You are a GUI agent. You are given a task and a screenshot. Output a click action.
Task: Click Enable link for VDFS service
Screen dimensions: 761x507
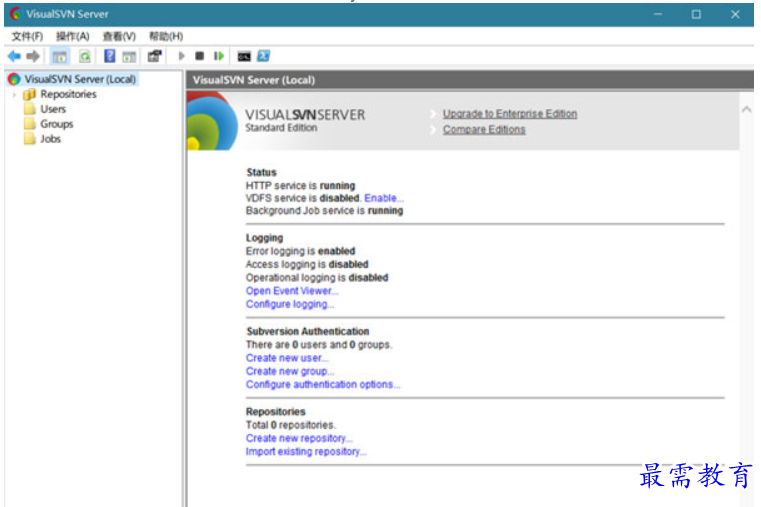click(x=384, y=198)
